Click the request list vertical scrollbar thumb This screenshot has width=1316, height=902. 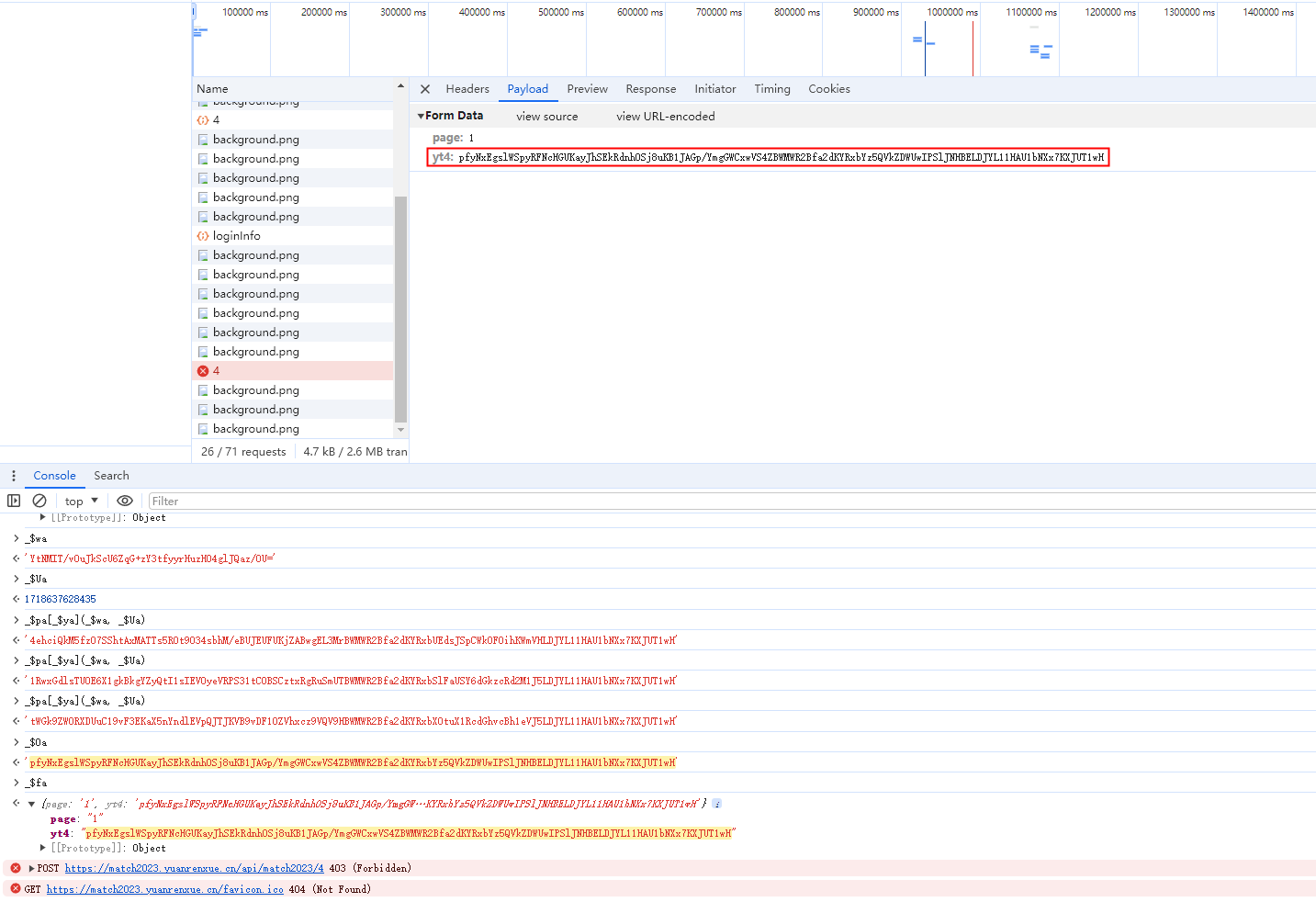[400, 310]
